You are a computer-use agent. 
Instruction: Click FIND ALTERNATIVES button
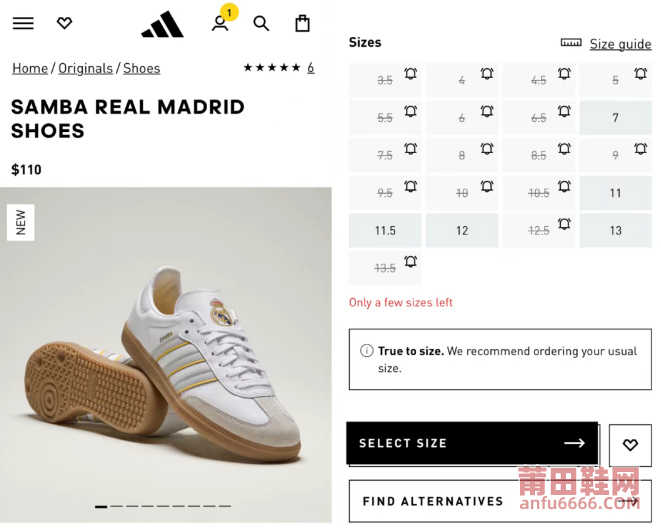[500, 501]
